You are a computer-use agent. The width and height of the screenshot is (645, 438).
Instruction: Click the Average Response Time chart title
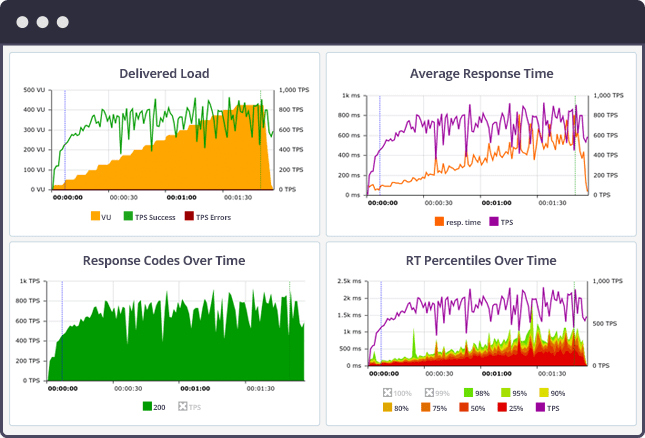click(x=481, y=73)
